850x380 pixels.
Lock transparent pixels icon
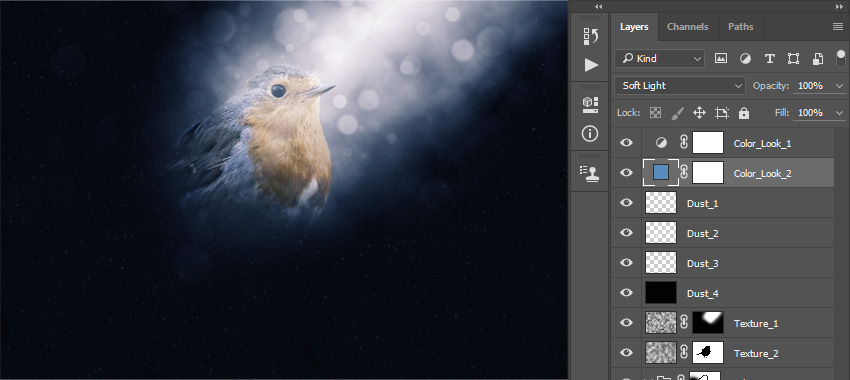click(x=656, y=113)
